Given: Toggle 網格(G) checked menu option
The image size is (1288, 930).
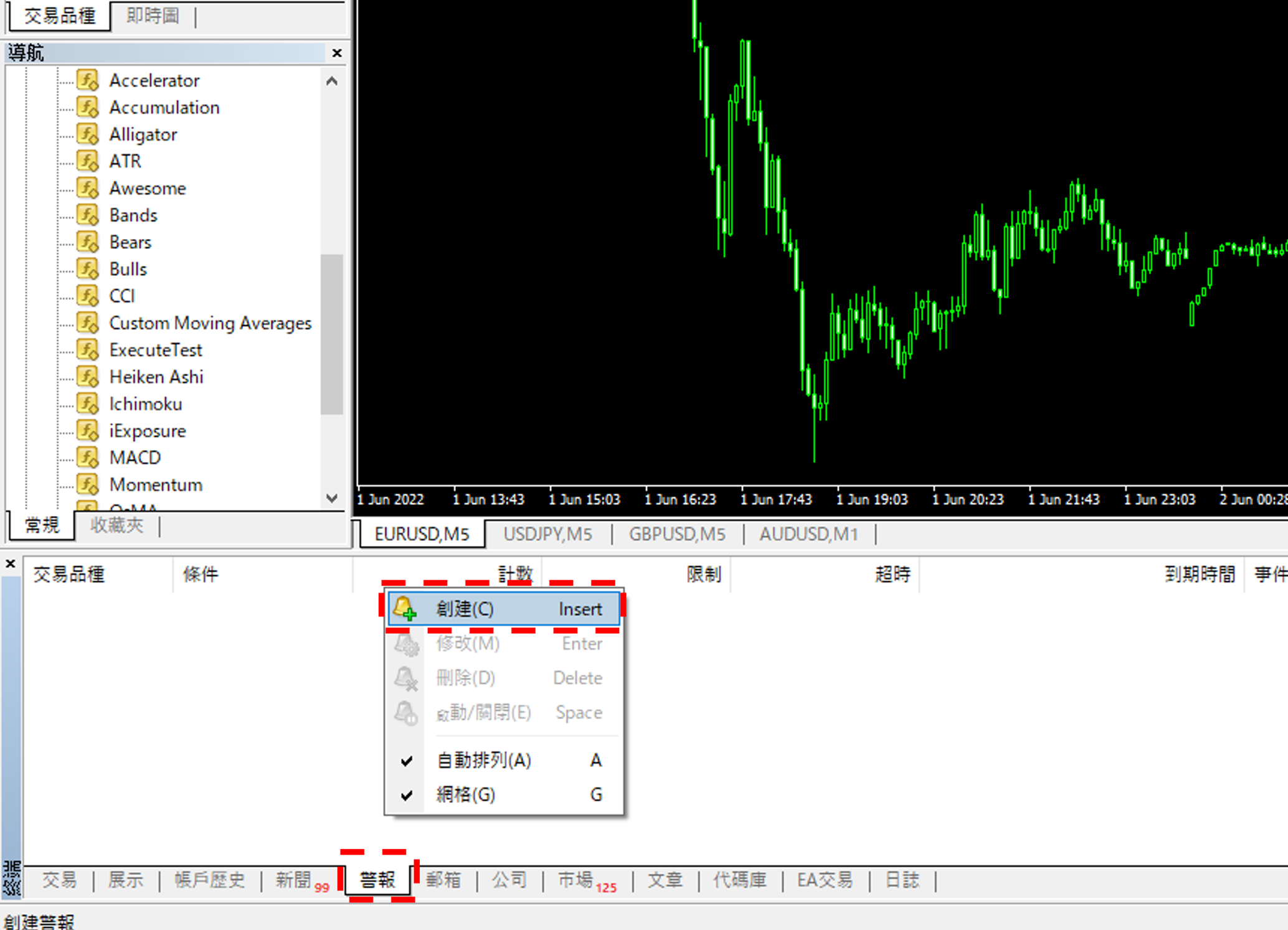Looking at the screenshot, I should (x=503, y=794).
